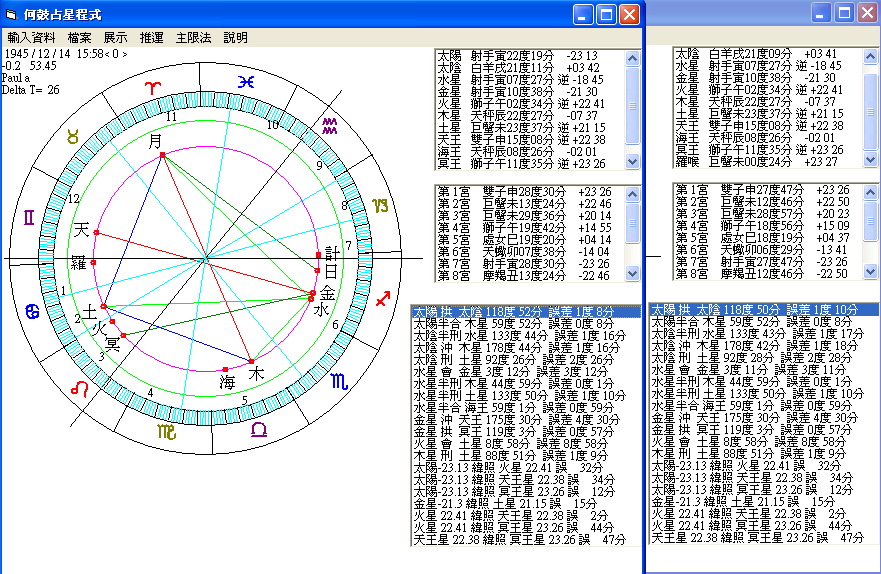Click the Virgo glyph on the wheel
This screenshot has height=574, width=881.
click(165, 432)
